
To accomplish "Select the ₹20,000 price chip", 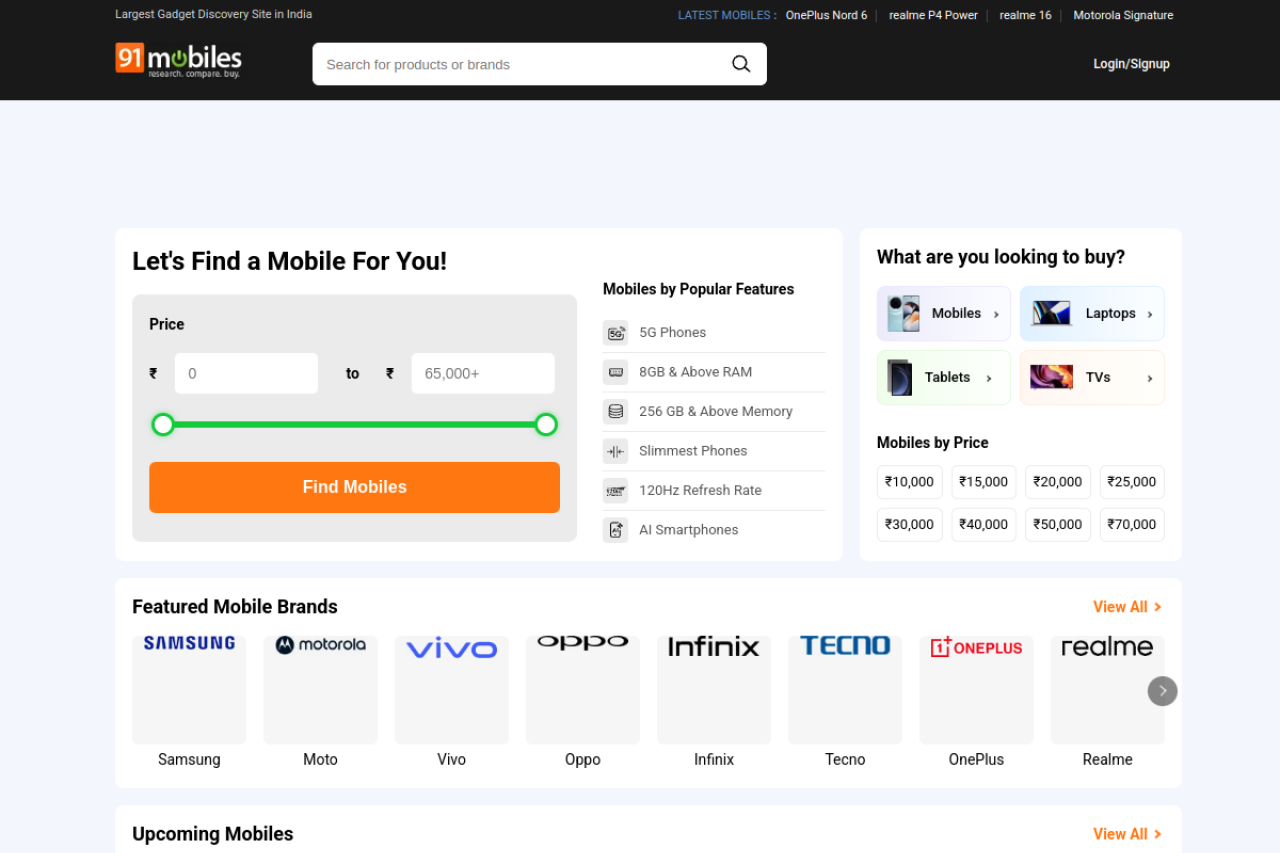I will coord(1058,482).
